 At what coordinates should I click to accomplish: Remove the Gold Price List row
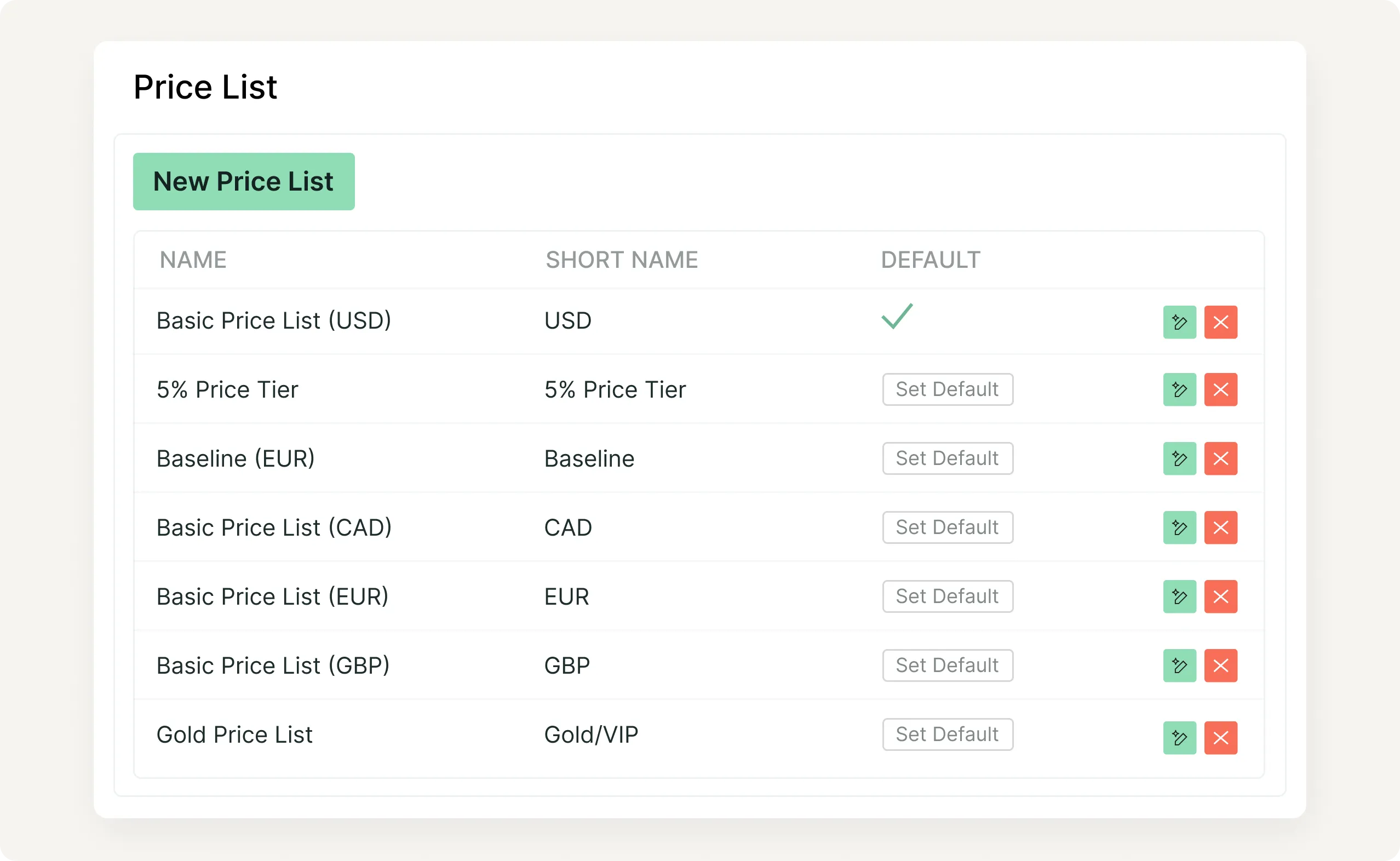(x=1220, y=738)
